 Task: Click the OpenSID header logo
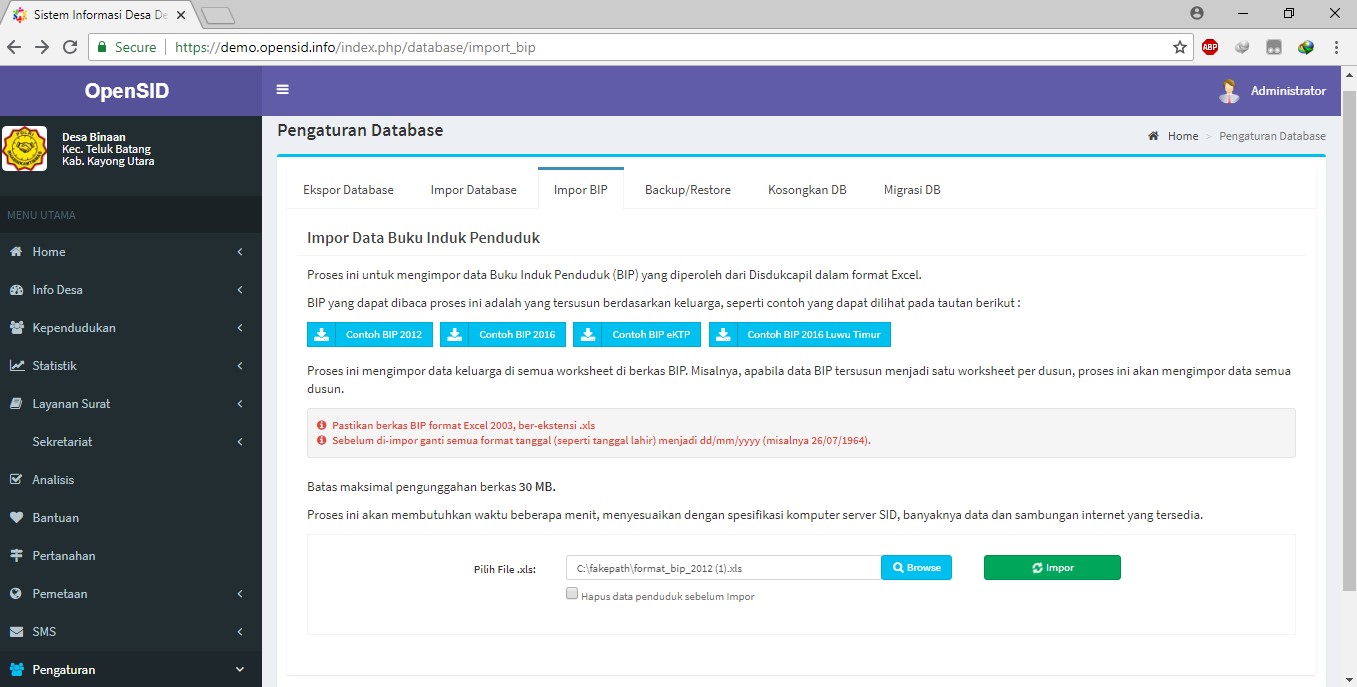click(x=127, y=91)
